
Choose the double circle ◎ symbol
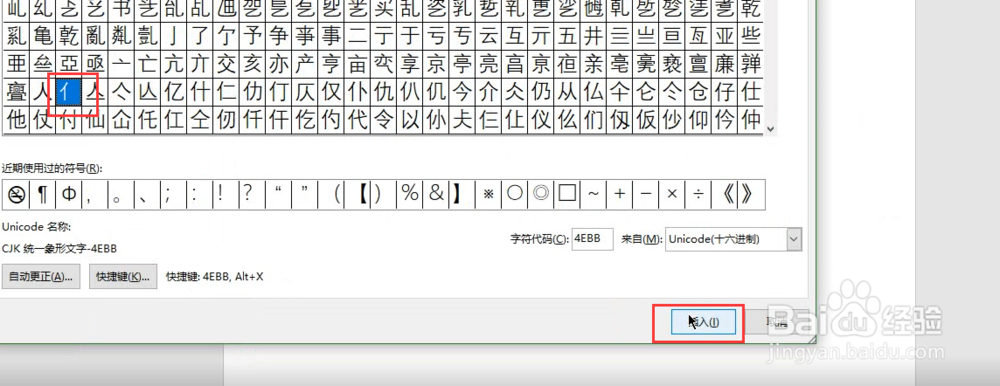[540, 195]
